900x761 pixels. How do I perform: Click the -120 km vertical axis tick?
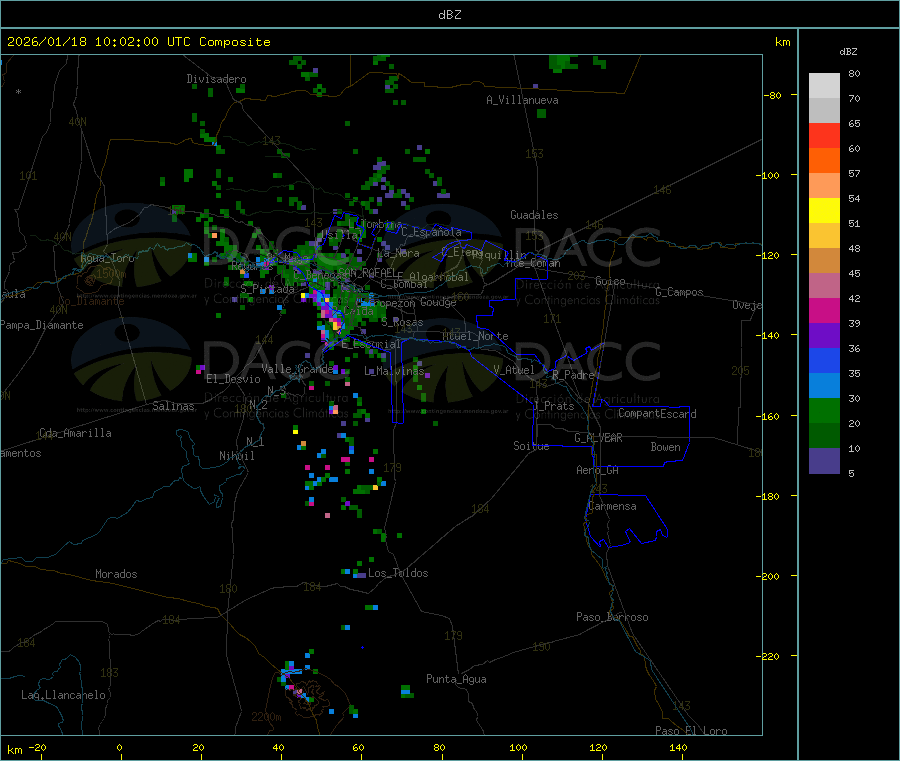[770, 255]
